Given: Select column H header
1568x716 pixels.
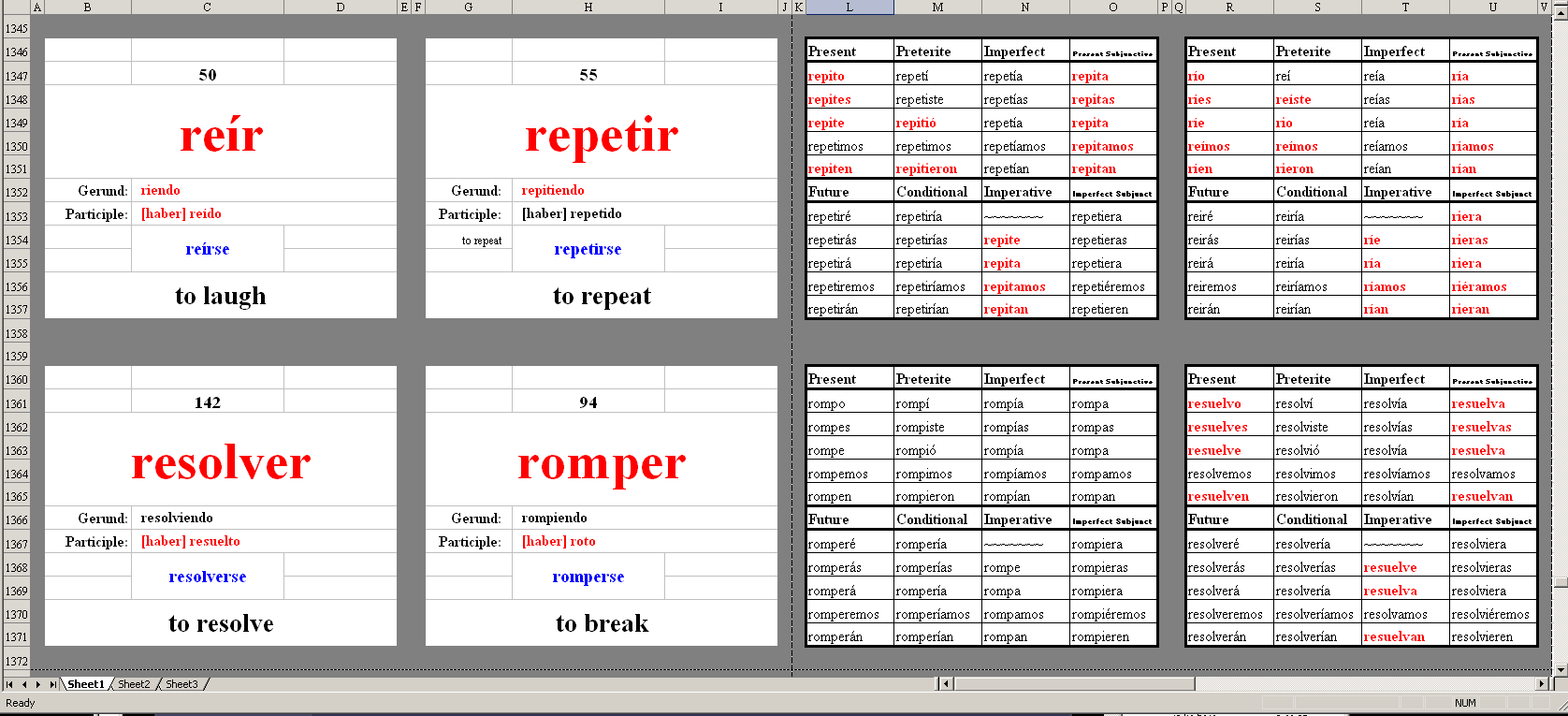Looking at the screenshot, I should pos(588,7).
